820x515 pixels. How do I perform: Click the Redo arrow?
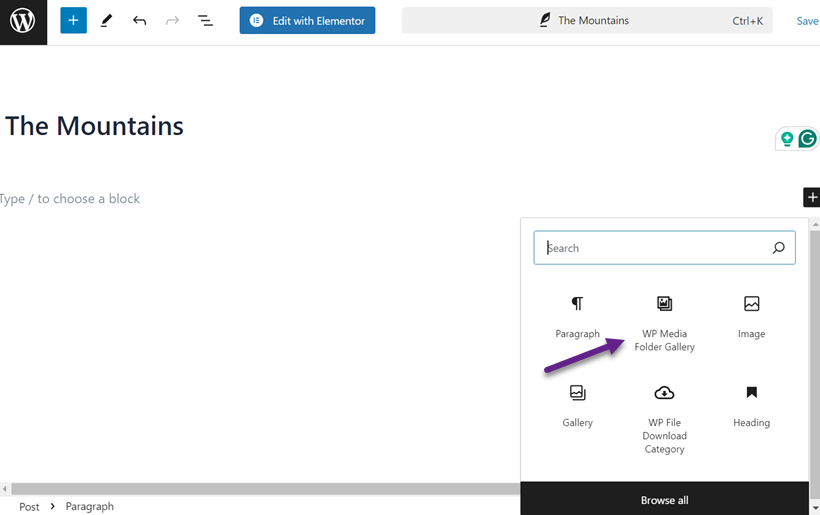[172, 20]
